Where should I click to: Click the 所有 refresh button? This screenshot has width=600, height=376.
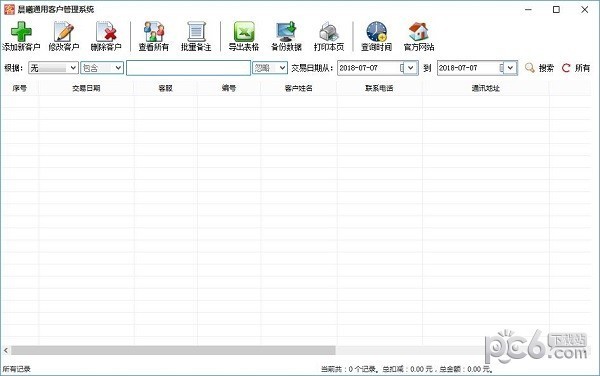[576, 68]
